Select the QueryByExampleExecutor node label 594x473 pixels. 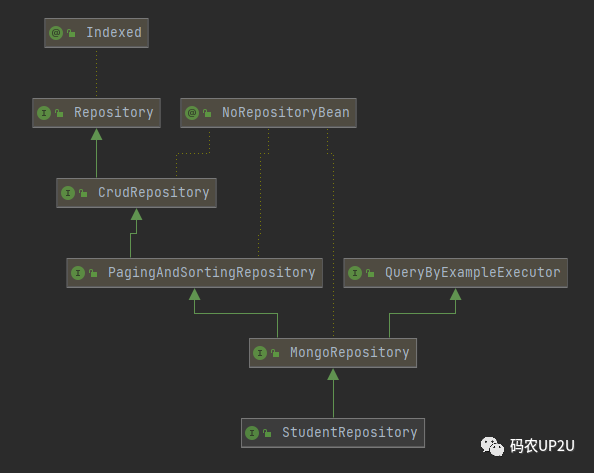472,273
